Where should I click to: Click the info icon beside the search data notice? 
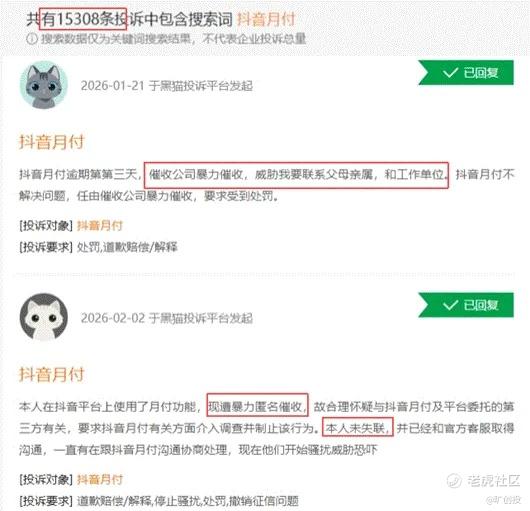tap(32, 39)
